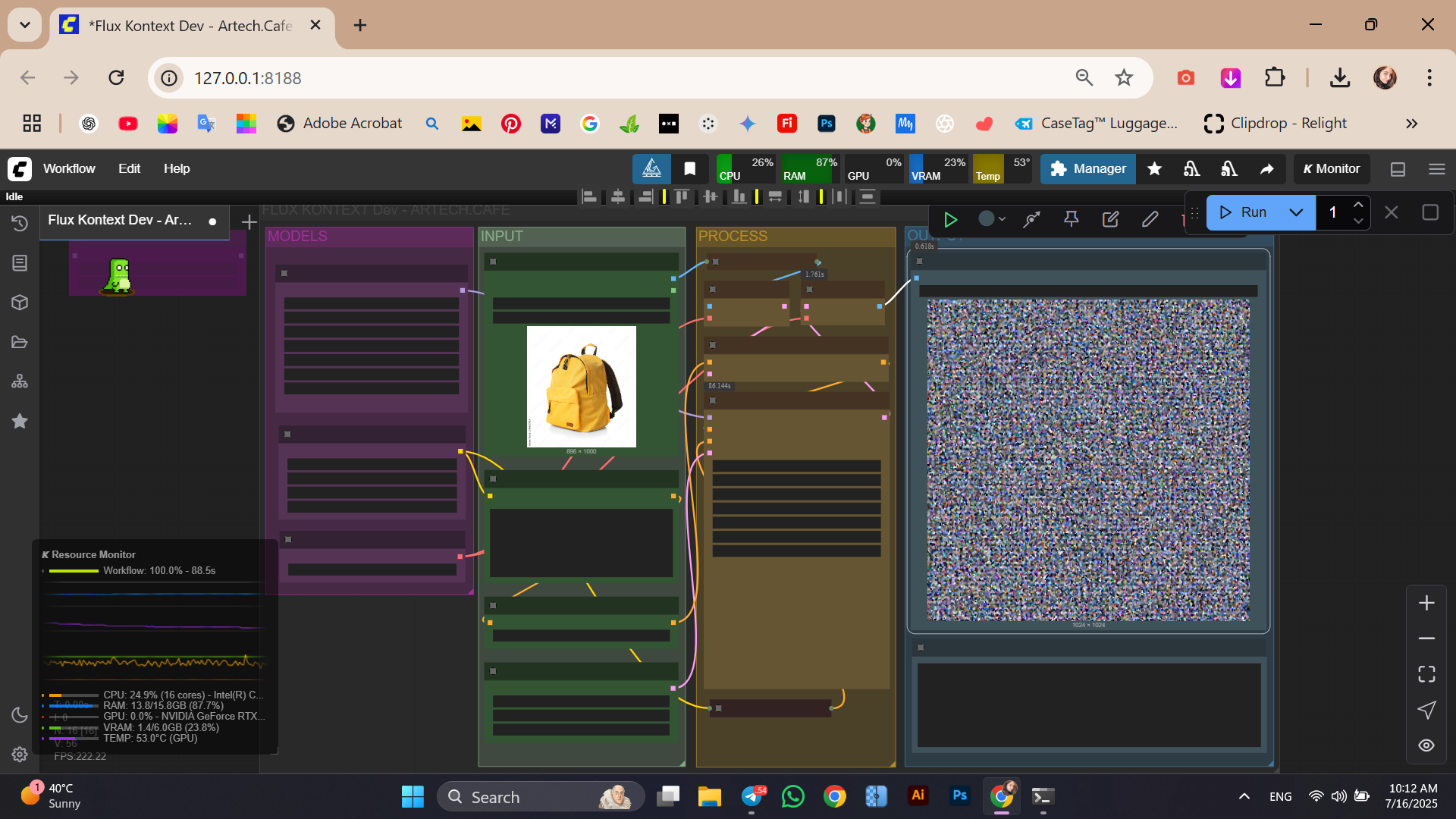1456x819 pixels.
Task: Click the fit view icon in canvas controls
Action: [1426, 674]
